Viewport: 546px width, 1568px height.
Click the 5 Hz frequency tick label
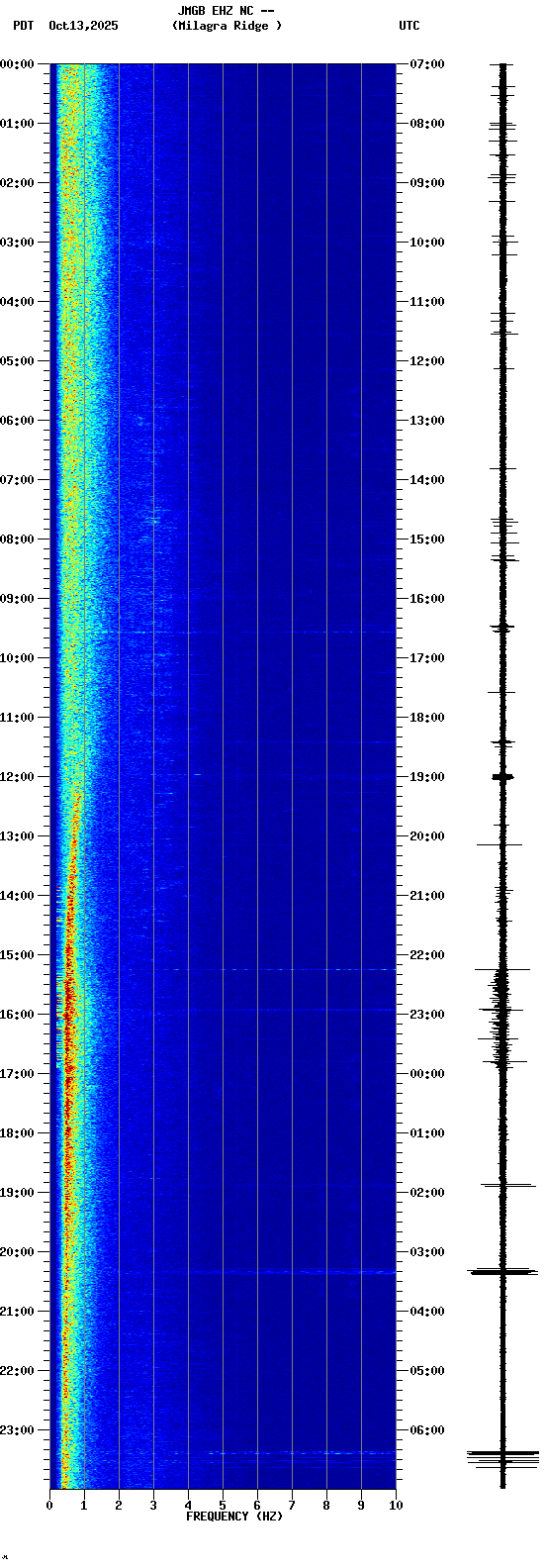223,1506
